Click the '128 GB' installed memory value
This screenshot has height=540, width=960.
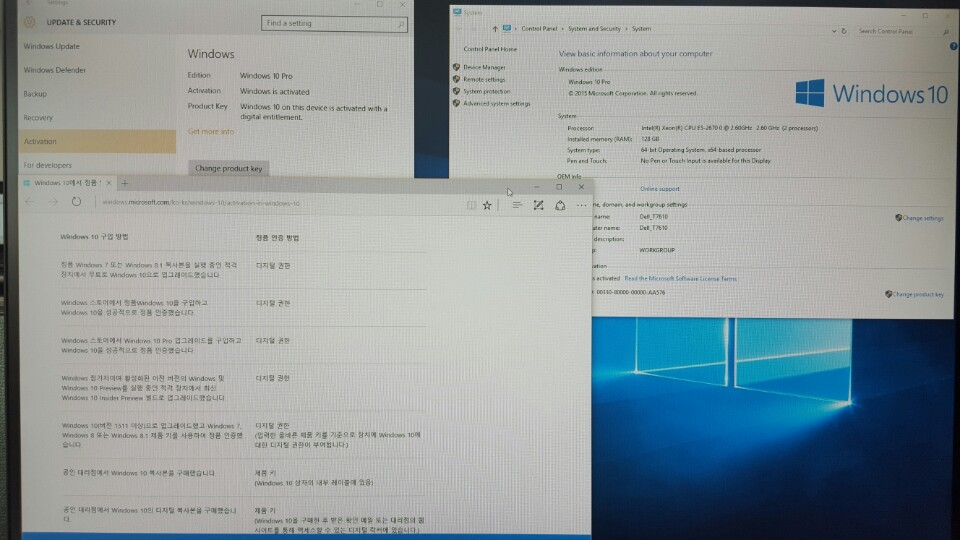[x=650, y=139]
